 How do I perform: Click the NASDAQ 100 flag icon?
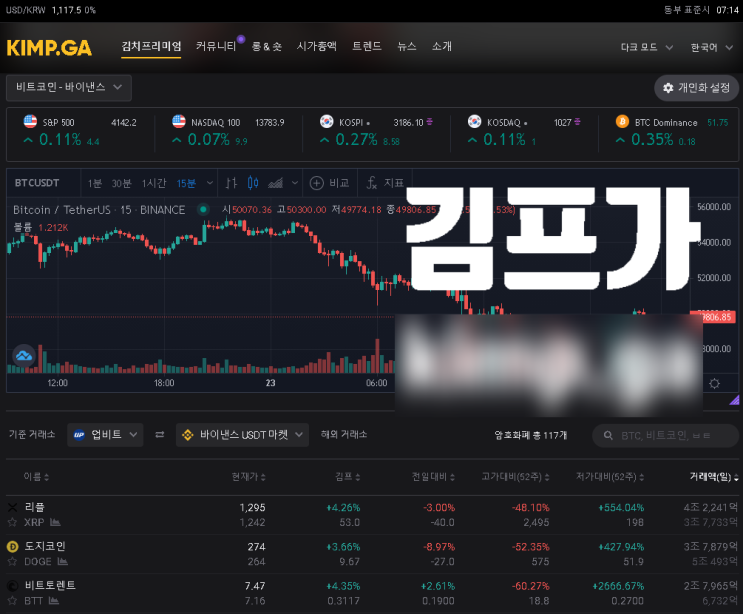click(179, 122)
